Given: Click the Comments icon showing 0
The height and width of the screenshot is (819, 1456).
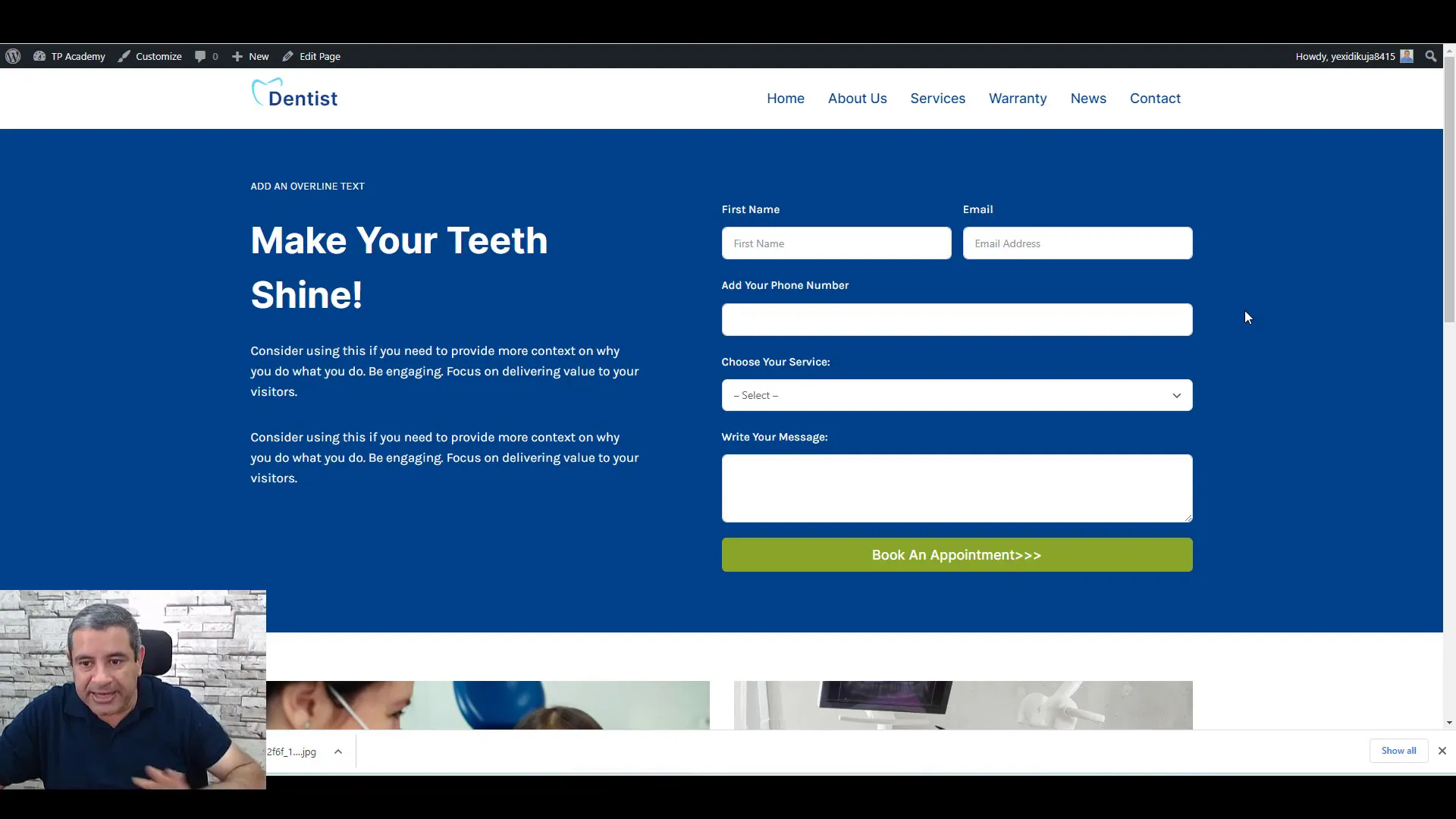Looking at the screenshot, I should point(206,56).
